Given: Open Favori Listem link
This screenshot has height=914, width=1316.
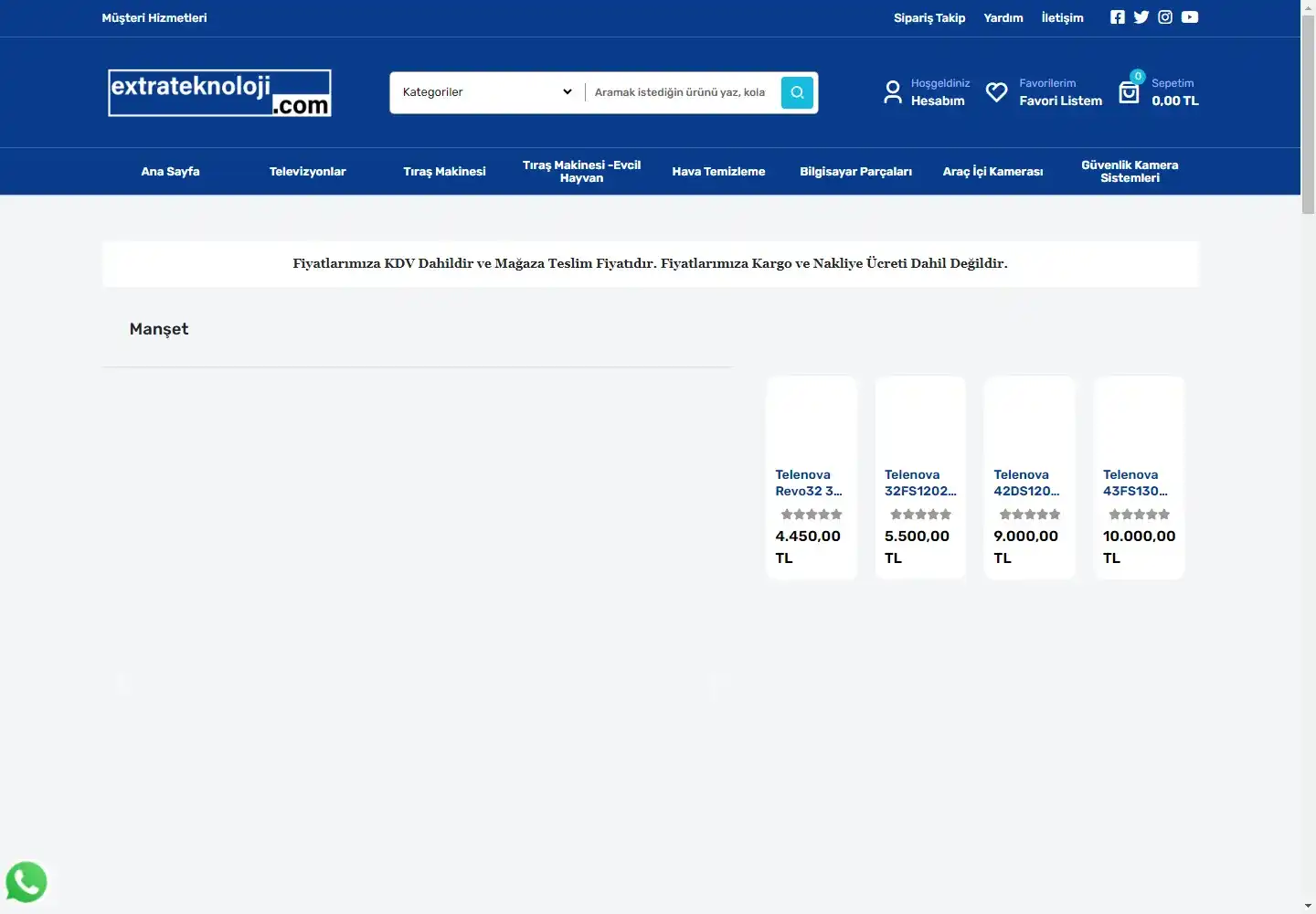Looking at the screenshot, I should point(1061,101).
